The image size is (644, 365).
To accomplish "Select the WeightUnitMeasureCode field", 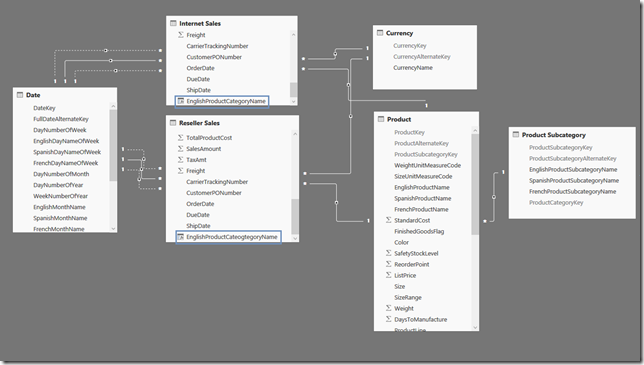I will (x=428, y=165).
